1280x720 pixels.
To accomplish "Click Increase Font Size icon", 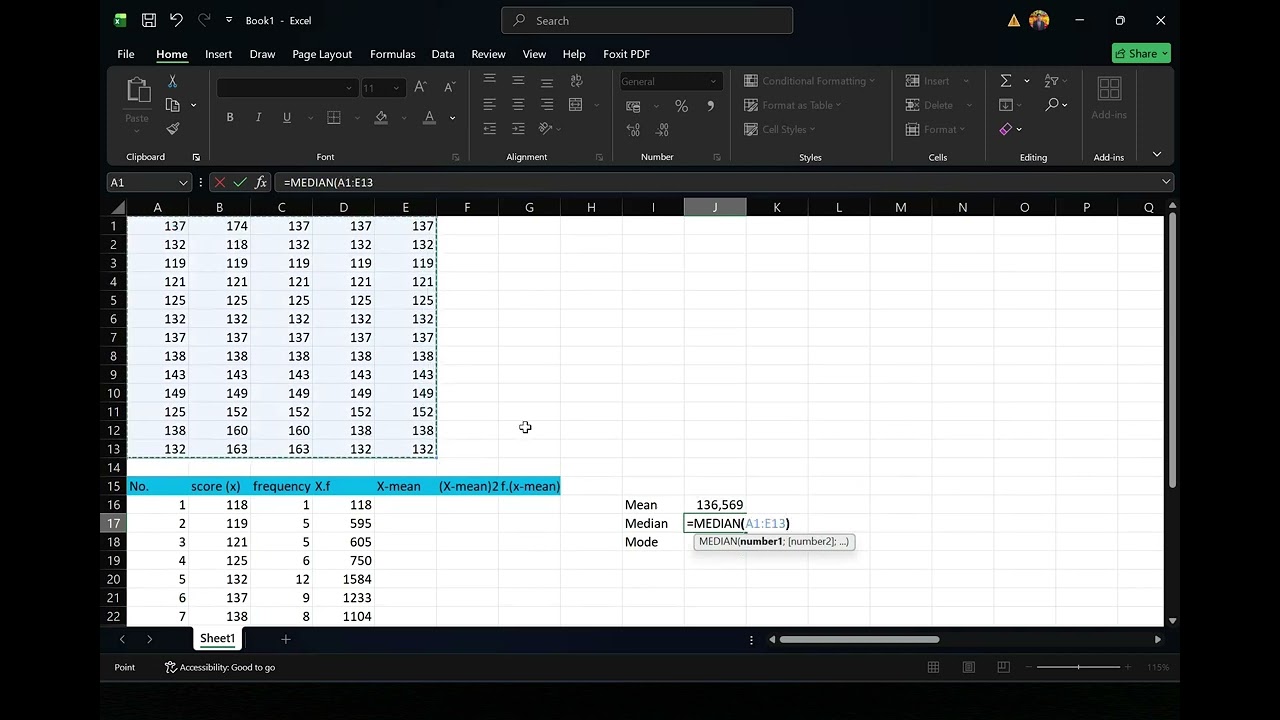I will (x=420, y=88).
